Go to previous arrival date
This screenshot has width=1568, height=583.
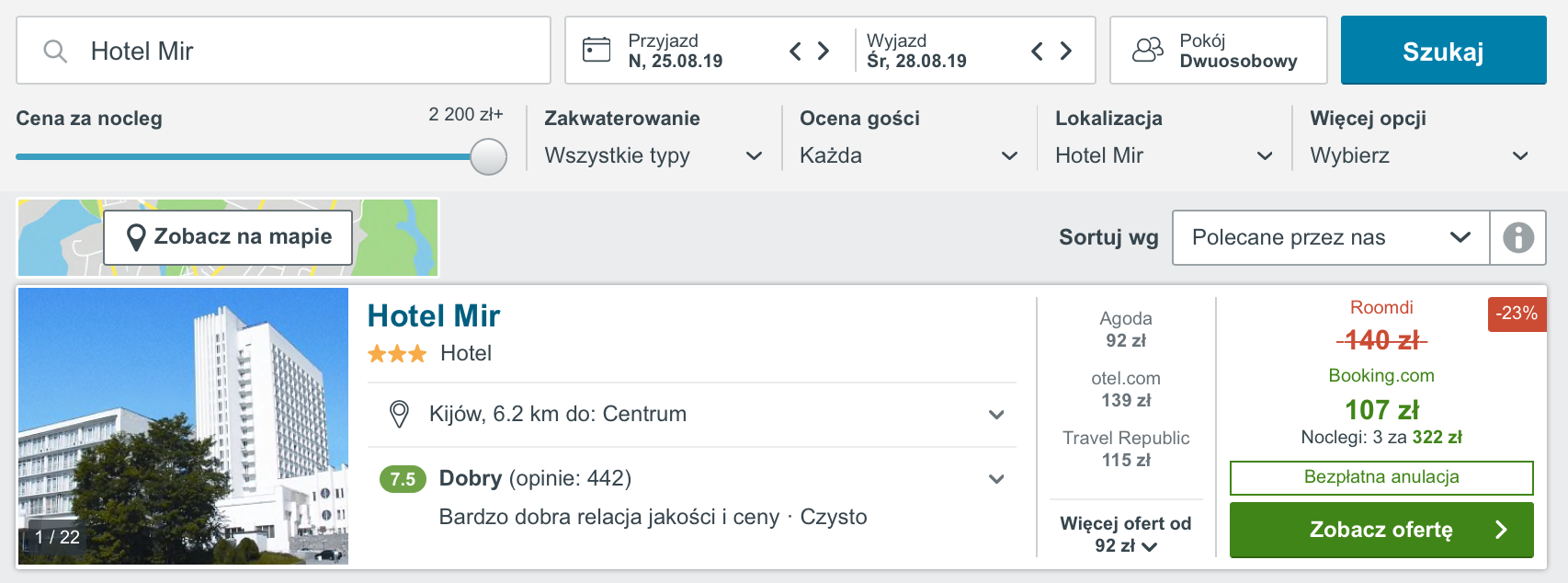pos(796,51)
